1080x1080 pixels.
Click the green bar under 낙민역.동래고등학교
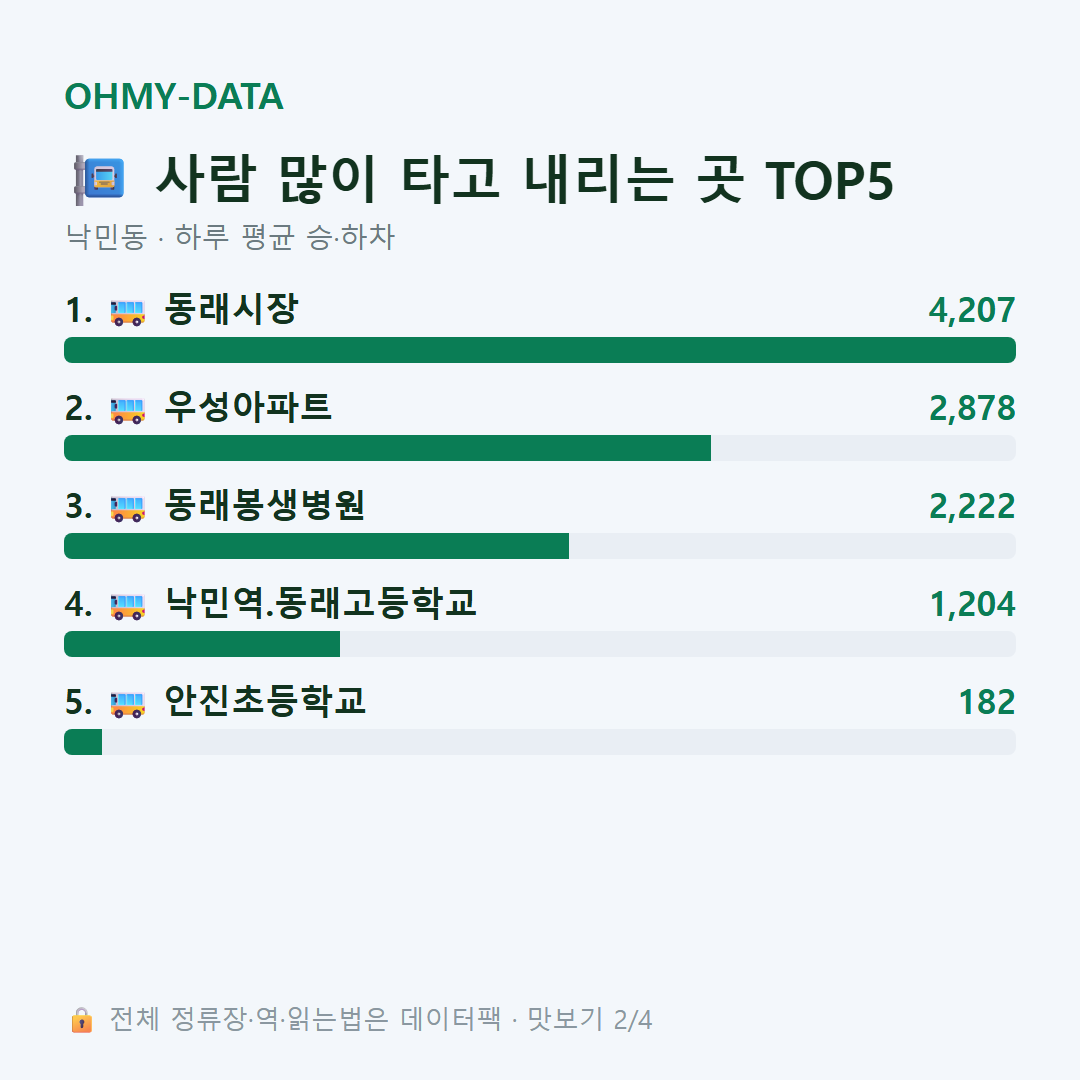pos(202,644)
